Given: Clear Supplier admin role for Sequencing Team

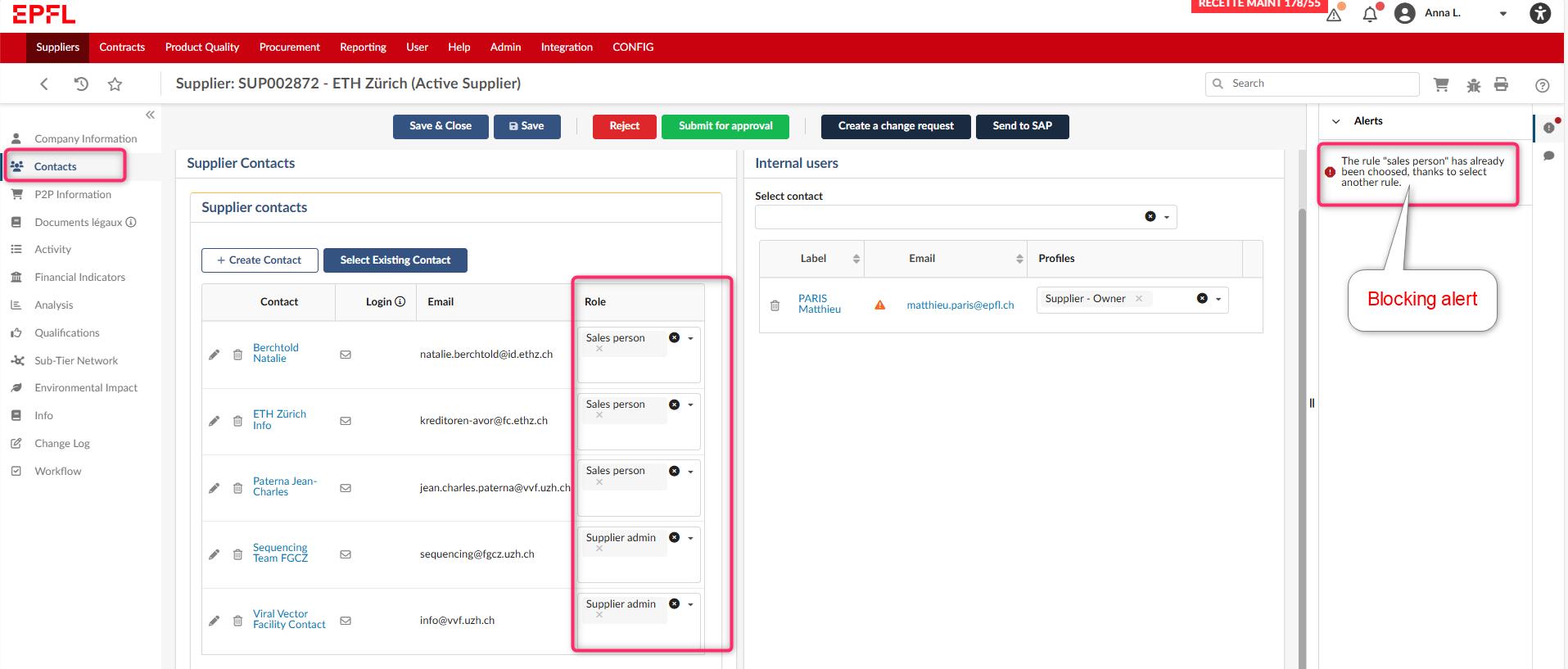Looking at the screenshot, I should pos(674,538).
